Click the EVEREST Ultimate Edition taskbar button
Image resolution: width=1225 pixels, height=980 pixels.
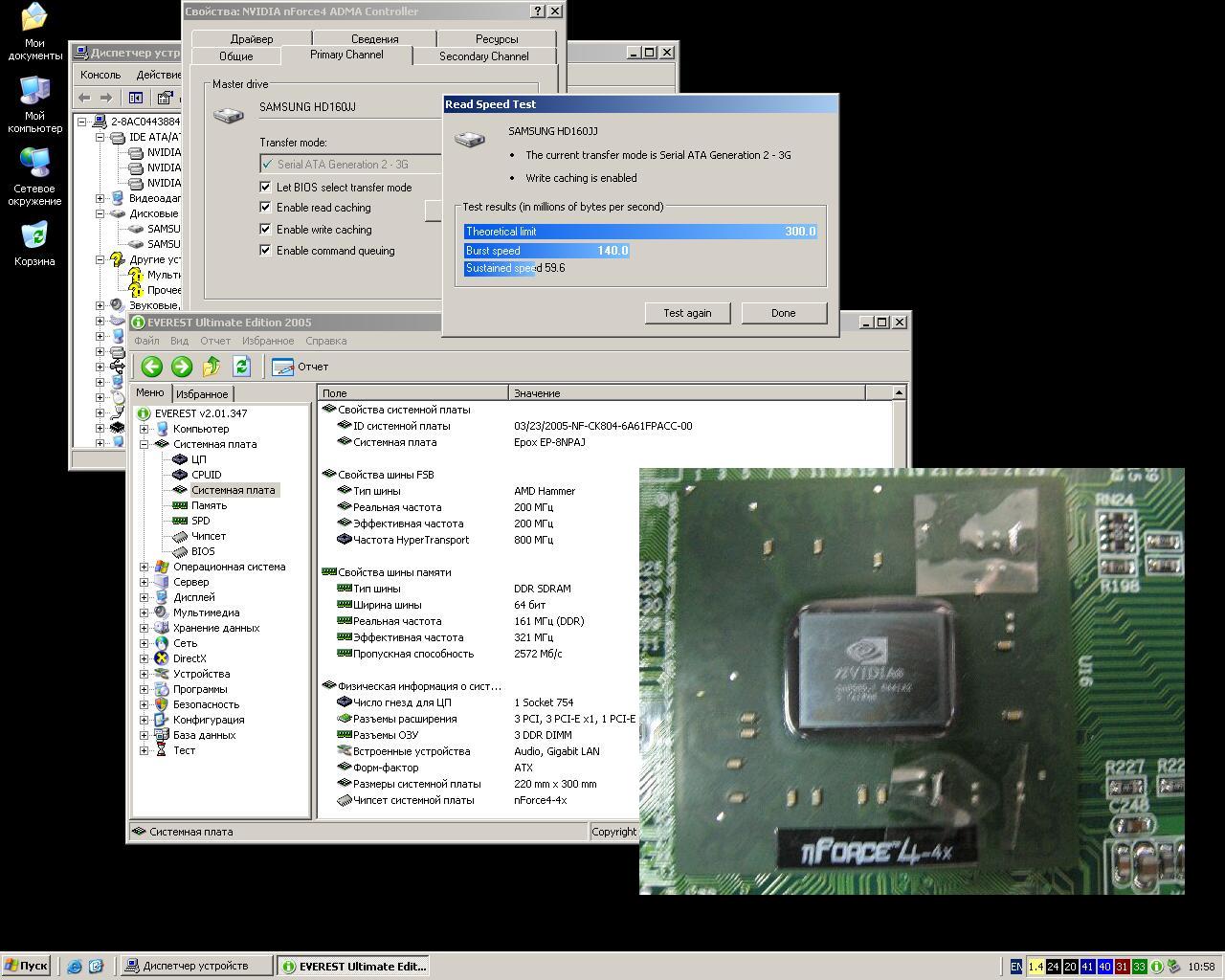pyautogui.click(x=353, y=966)
